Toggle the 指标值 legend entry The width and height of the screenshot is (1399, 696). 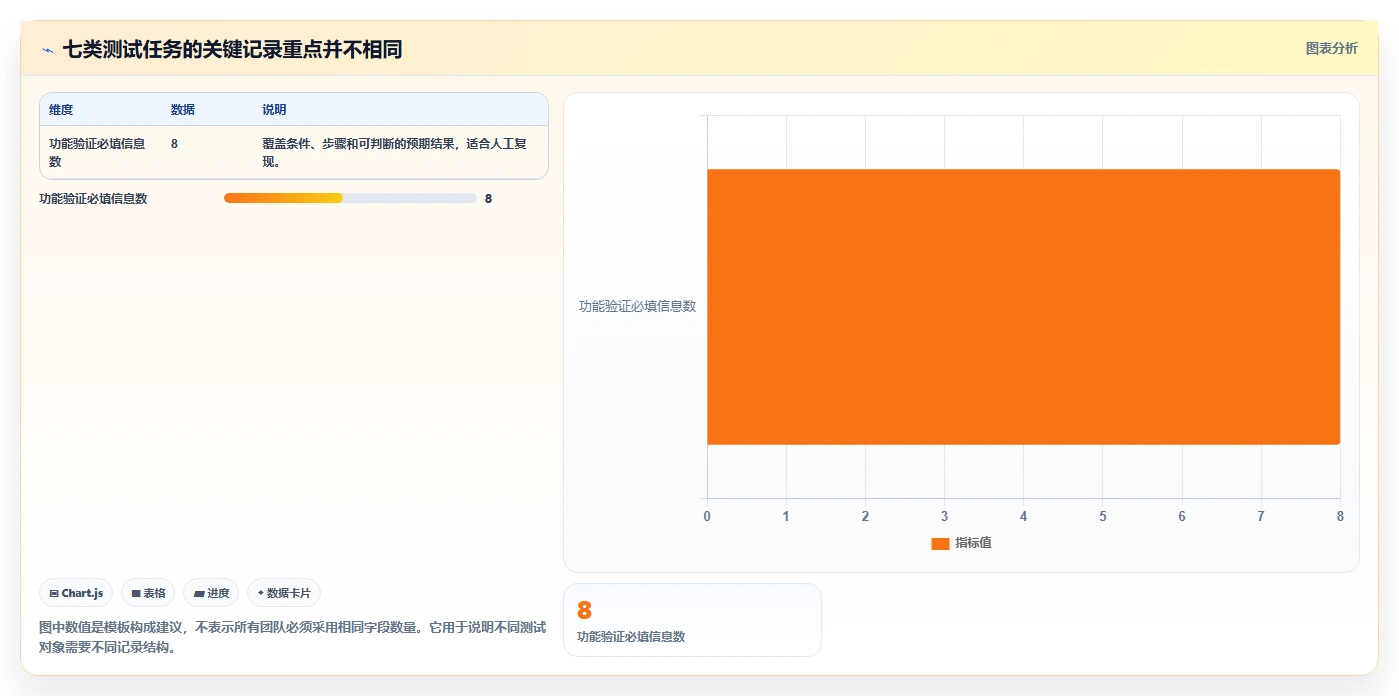961,543
